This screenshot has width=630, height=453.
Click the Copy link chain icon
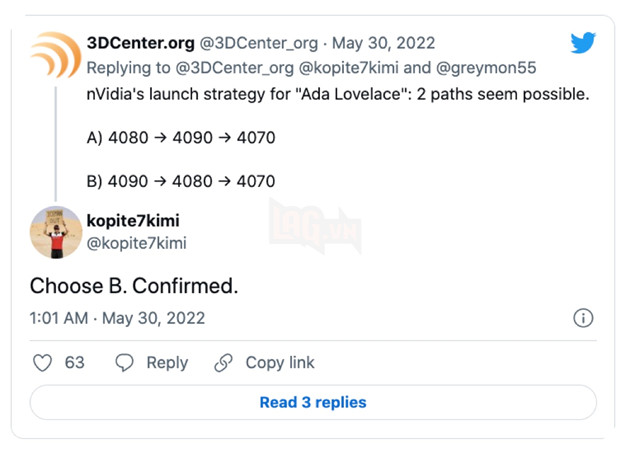tap(224, 363)
